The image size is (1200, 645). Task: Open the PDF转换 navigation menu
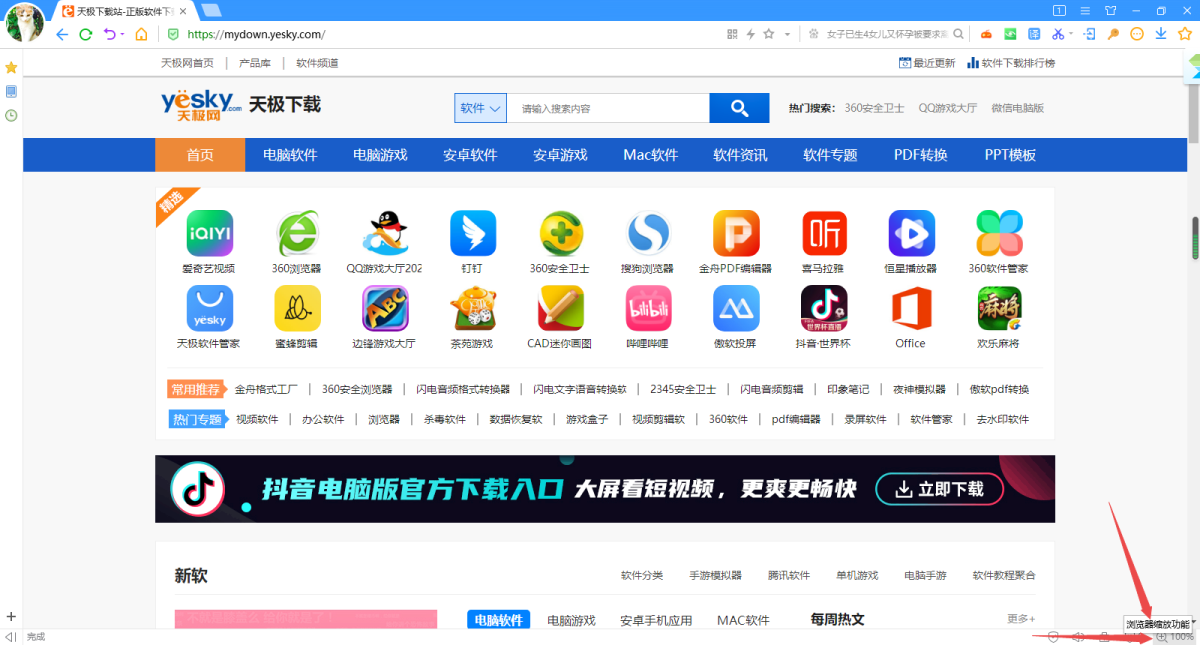920,155
